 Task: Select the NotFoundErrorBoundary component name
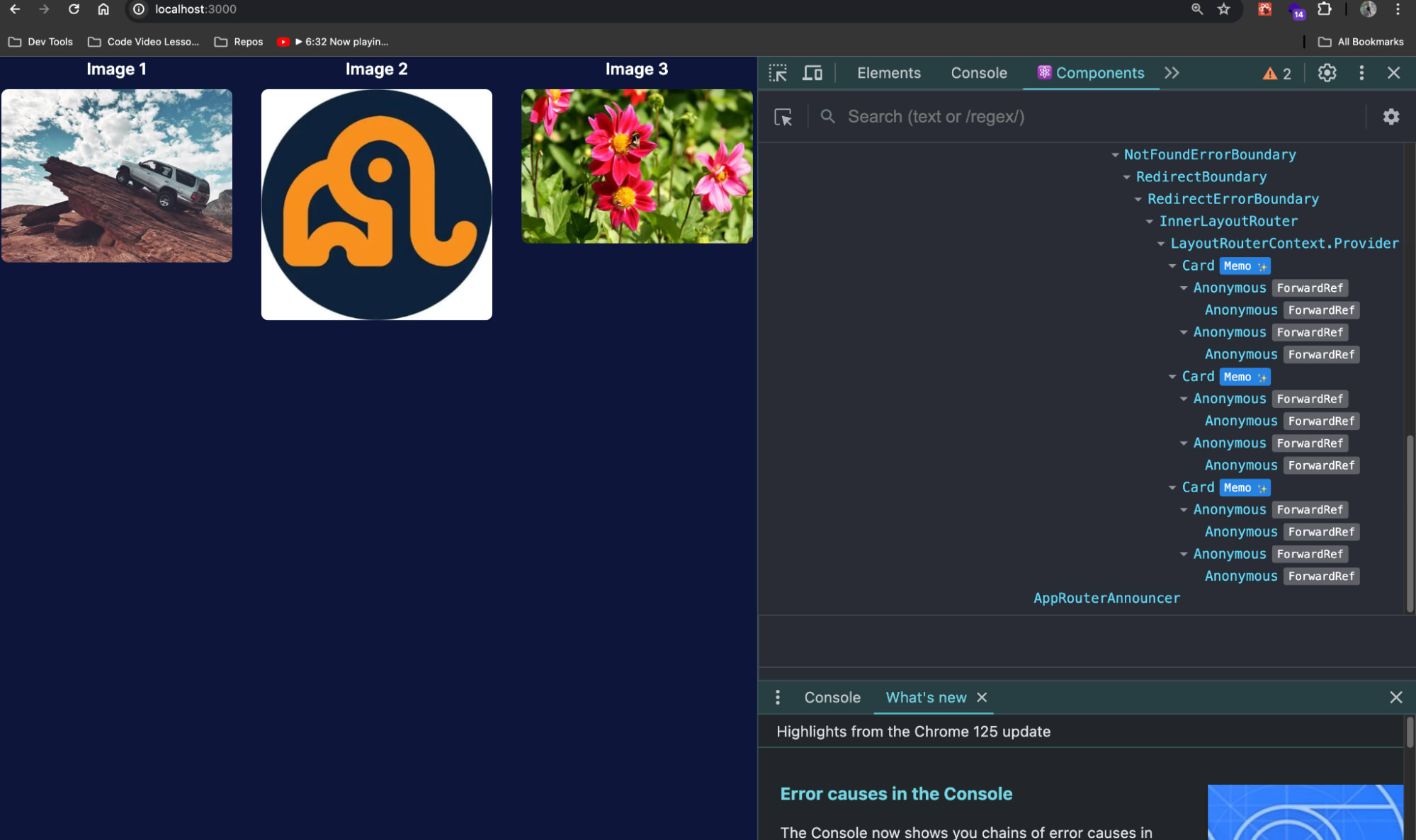pyautogui.click(x=1210, y=154)
